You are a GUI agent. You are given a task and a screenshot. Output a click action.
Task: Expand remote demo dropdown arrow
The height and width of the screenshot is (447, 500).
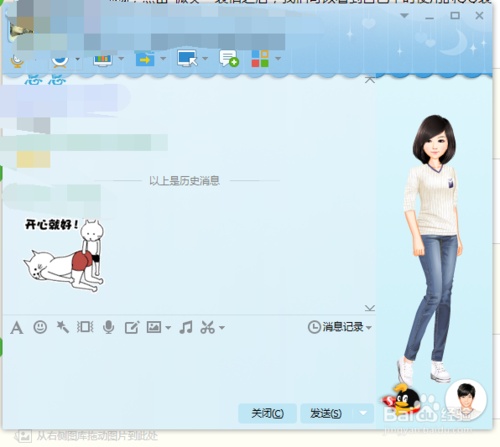coord(121,59)
